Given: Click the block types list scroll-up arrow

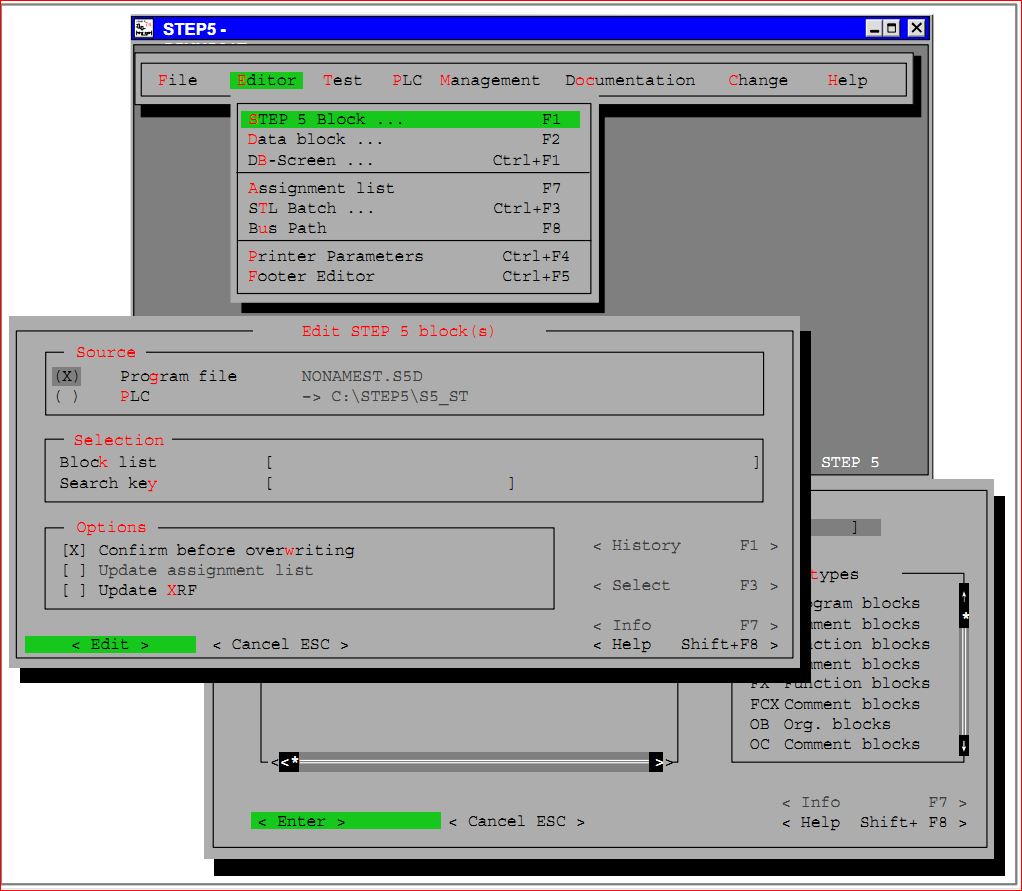Looking at the screenshot, I should tap(964, 595).
